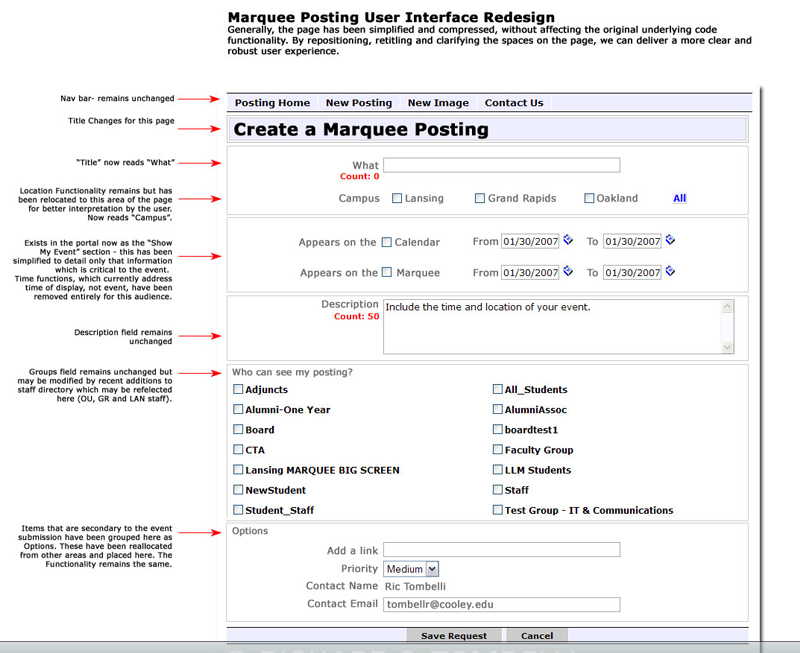The height and width of the screenshot is (653, 800).
Task: Open the Contact Us nav item
Action: coord(514,103)
